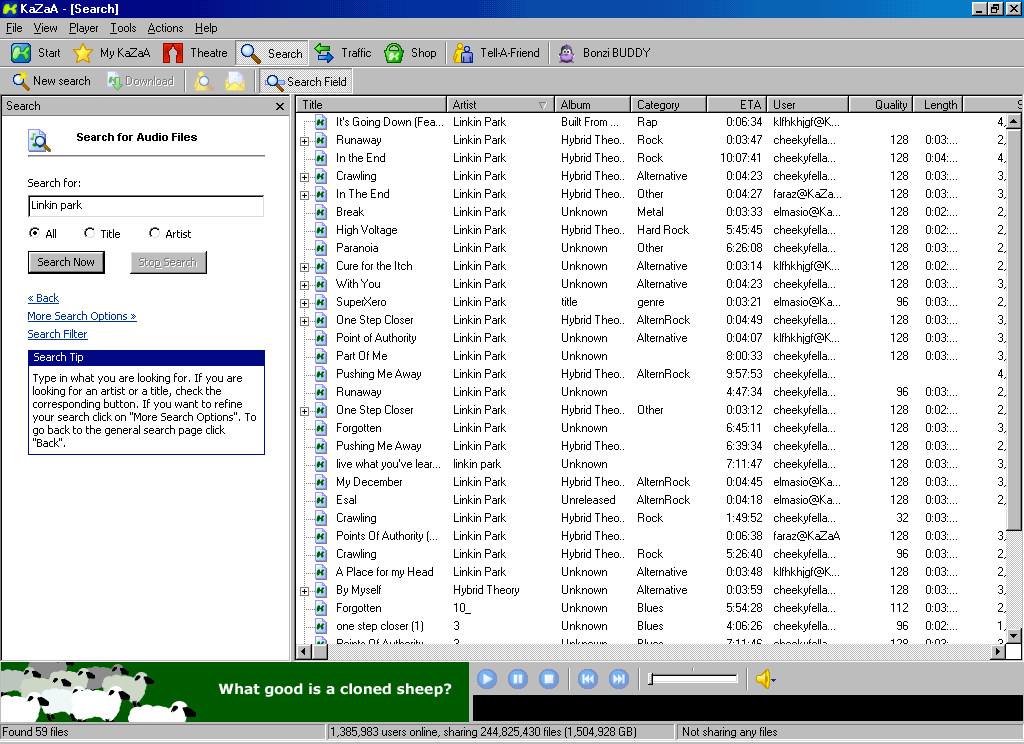Click the Stop Search button
Image resolution: width=1024 pixels, height=744 pixels.
[168, 262]
